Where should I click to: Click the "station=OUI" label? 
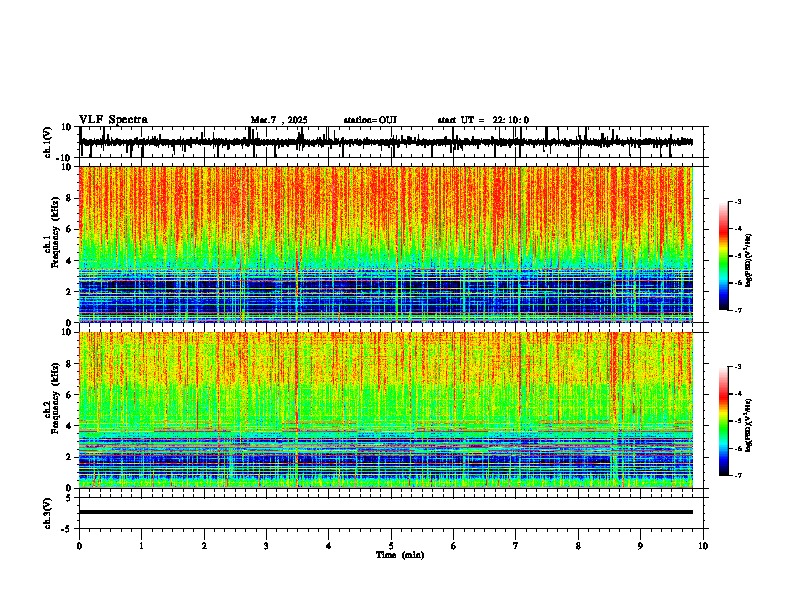(x=370, y=120)
